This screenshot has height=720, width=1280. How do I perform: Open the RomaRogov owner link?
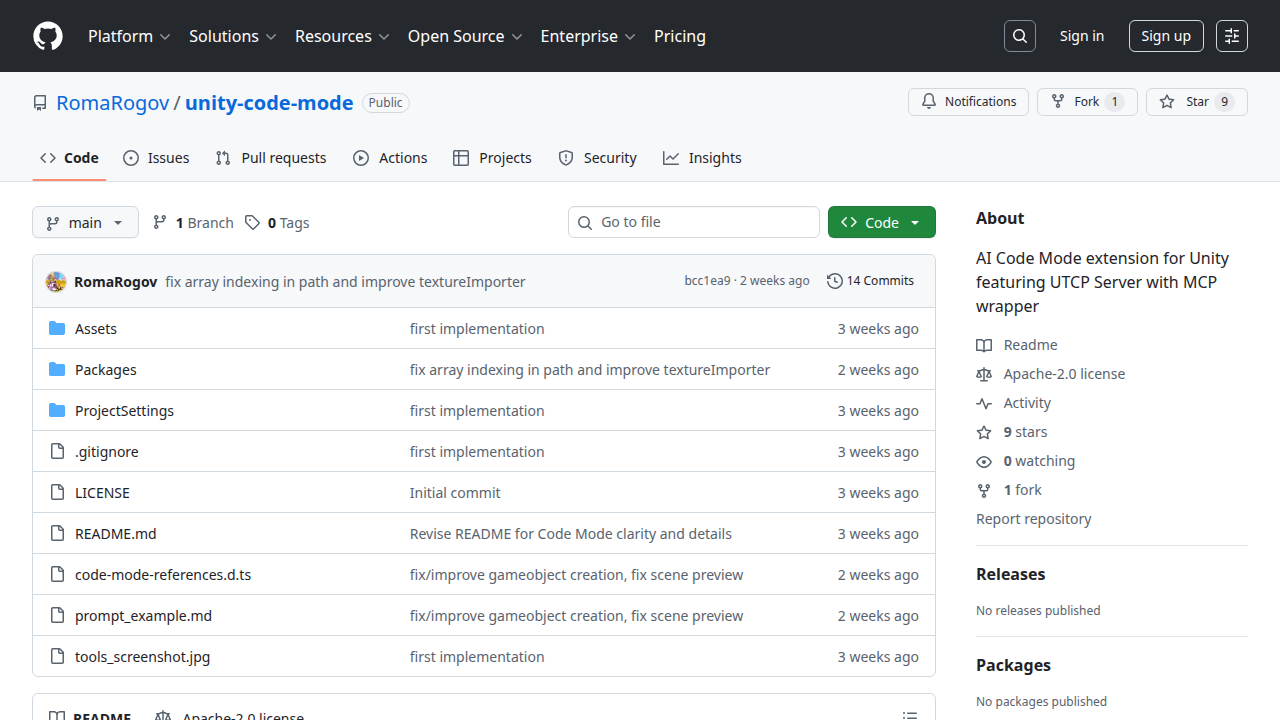pyautogui.click(x=113, y=103)
